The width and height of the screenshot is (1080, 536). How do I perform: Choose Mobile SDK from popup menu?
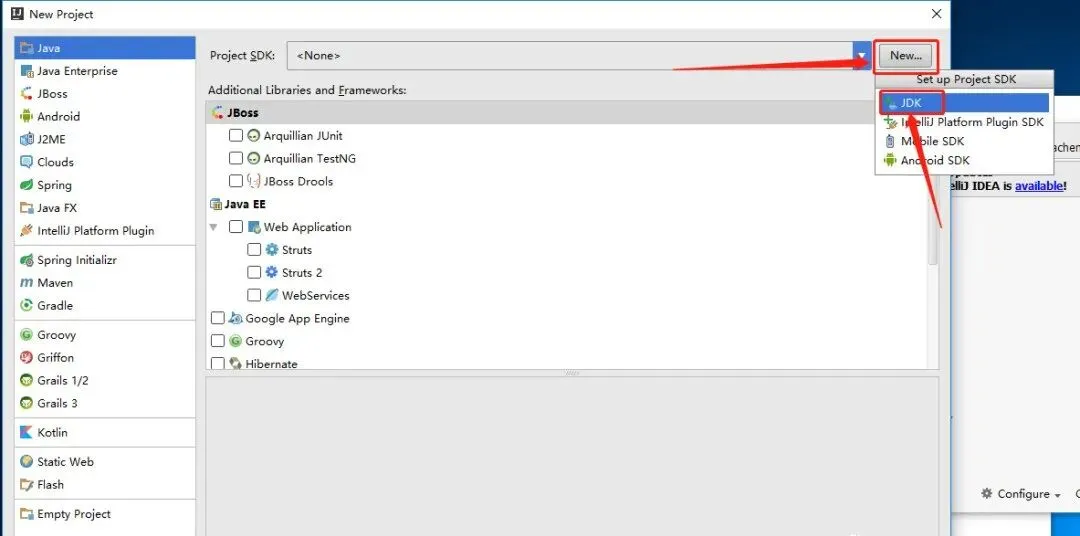click(x=964, y=141)
